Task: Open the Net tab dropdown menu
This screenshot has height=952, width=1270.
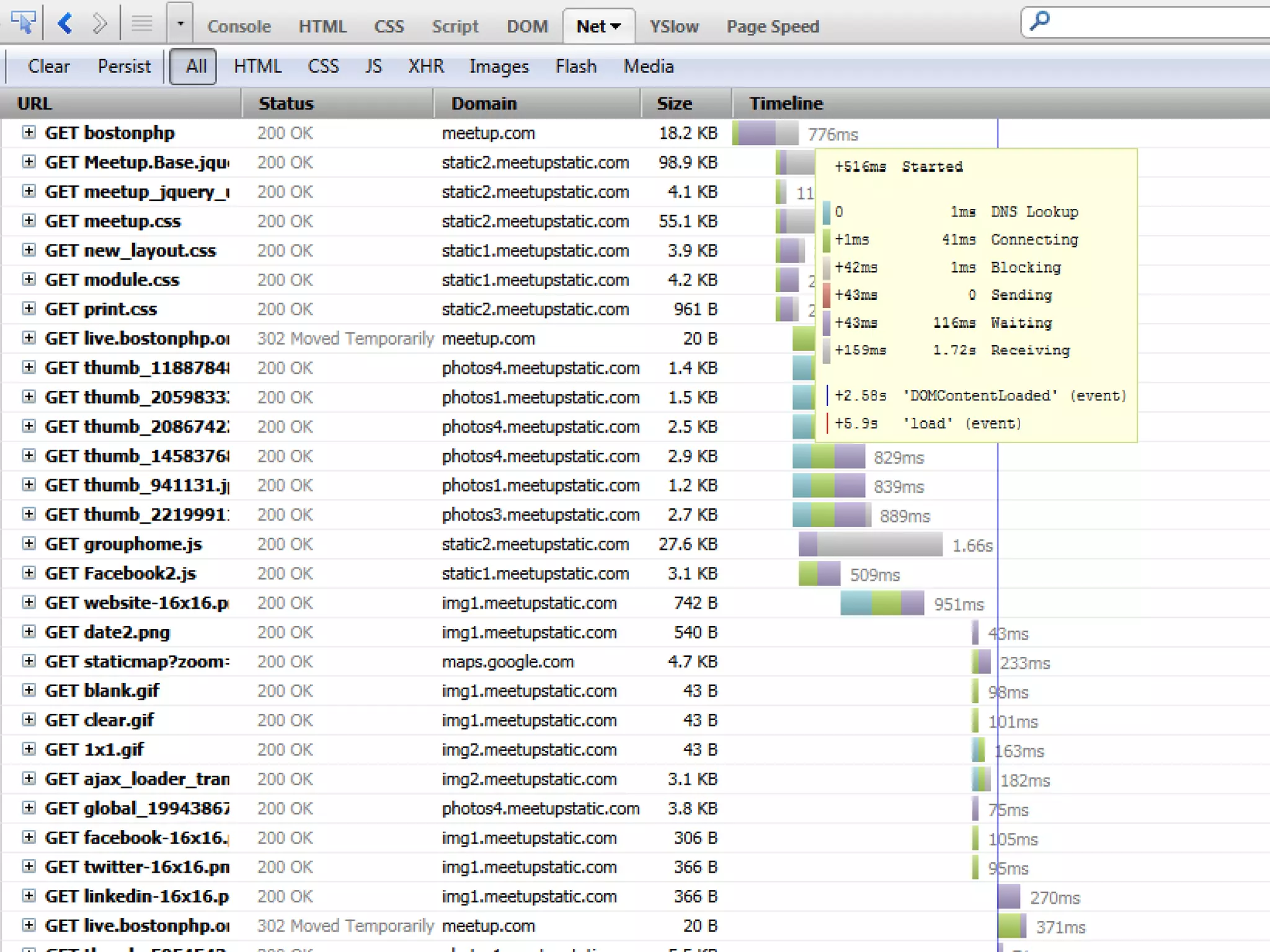Action: point(616,27)
